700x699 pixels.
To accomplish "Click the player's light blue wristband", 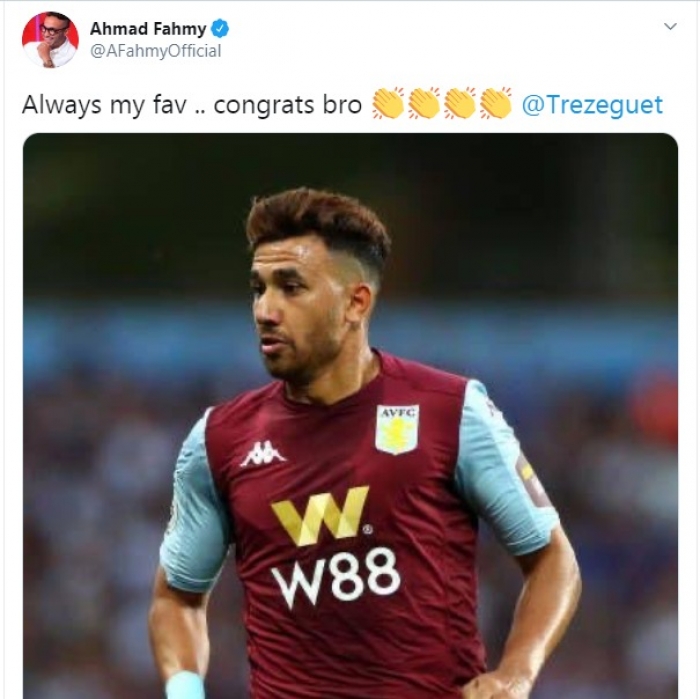I will pyautogui.click(x=185, y=685).
